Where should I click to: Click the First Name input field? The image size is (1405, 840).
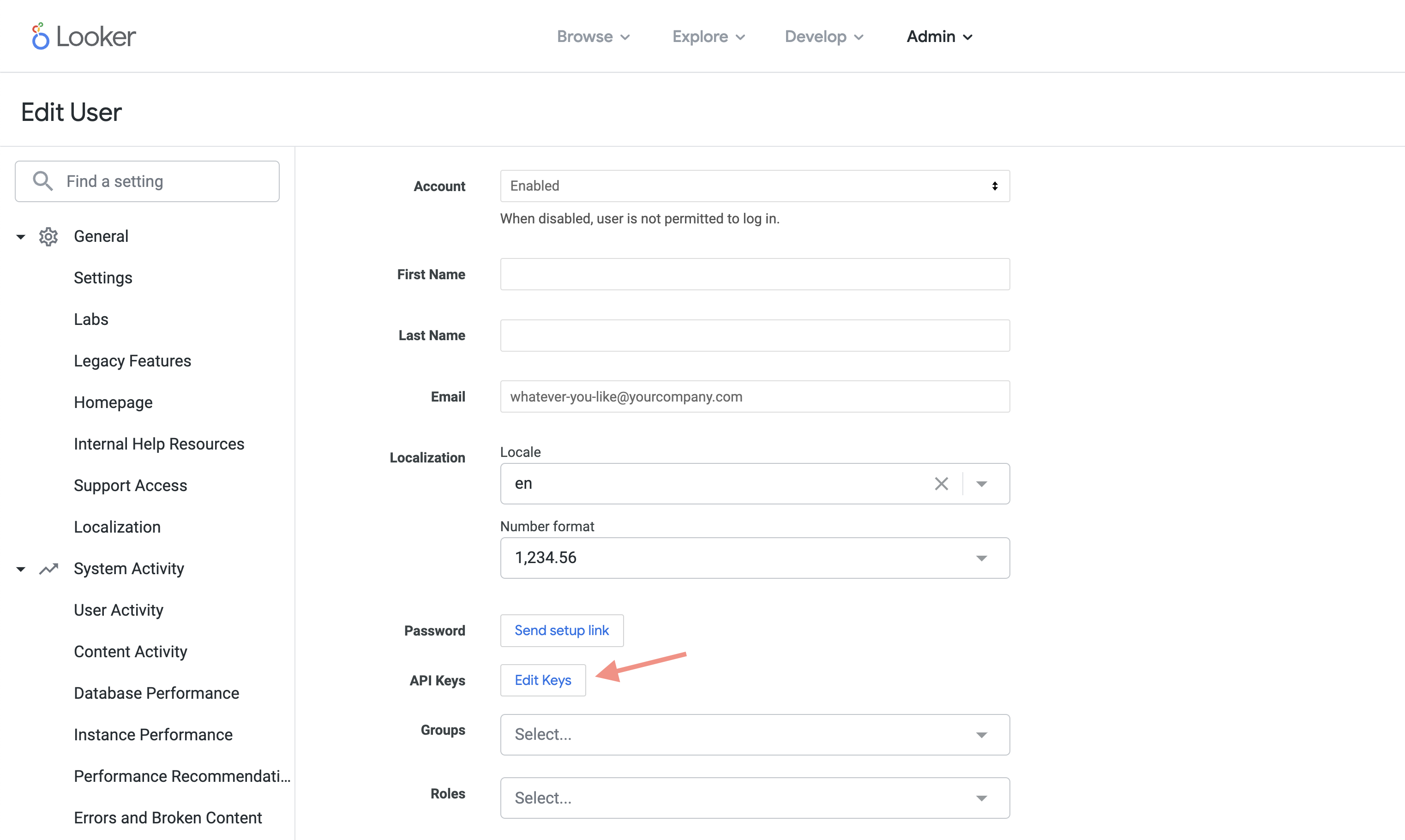(x=755, y=274)
